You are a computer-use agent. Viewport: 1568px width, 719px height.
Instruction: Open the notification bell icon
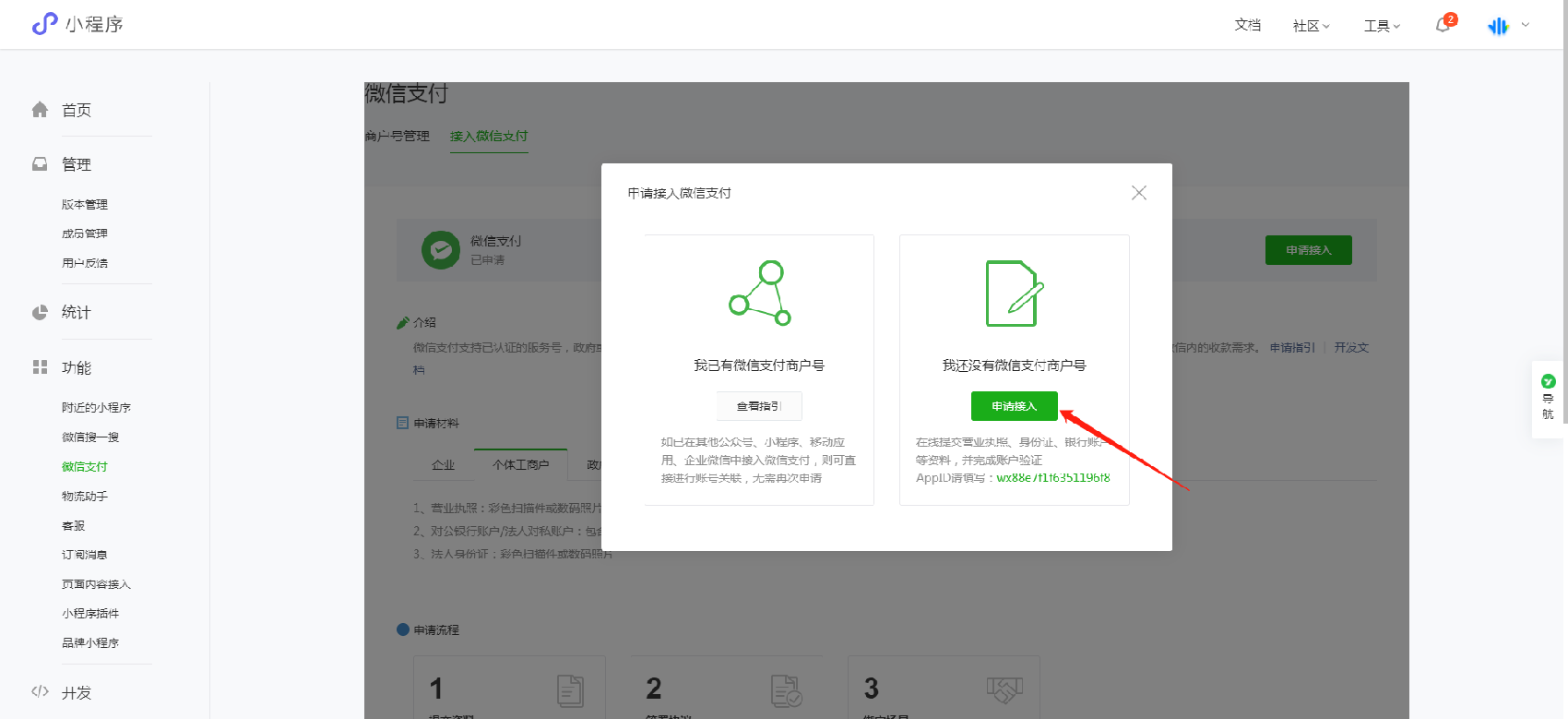tap(1443, 25)
